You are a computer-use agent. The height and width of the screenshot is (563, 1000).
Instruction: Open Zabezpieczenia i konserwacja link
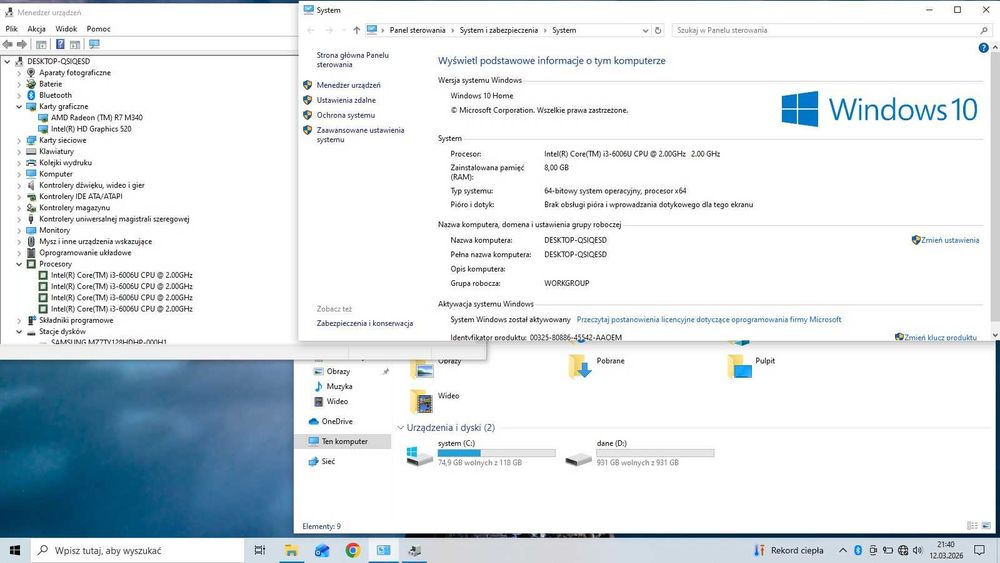coord(365,323)
